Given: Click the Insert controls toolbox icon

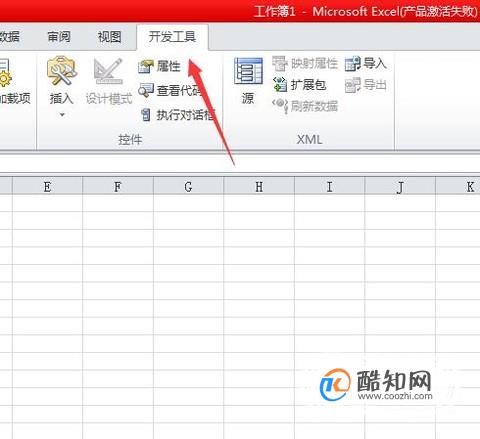Looking at the screenshot, I should click(62, 71).
